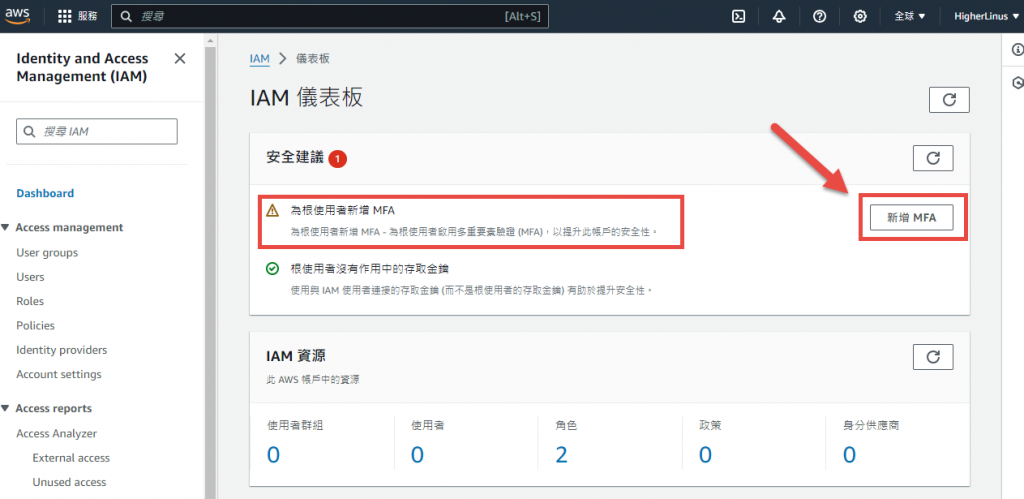1024x499 pixels.
Task: Open User groups in the sidebar
Action: coord(47,252)
